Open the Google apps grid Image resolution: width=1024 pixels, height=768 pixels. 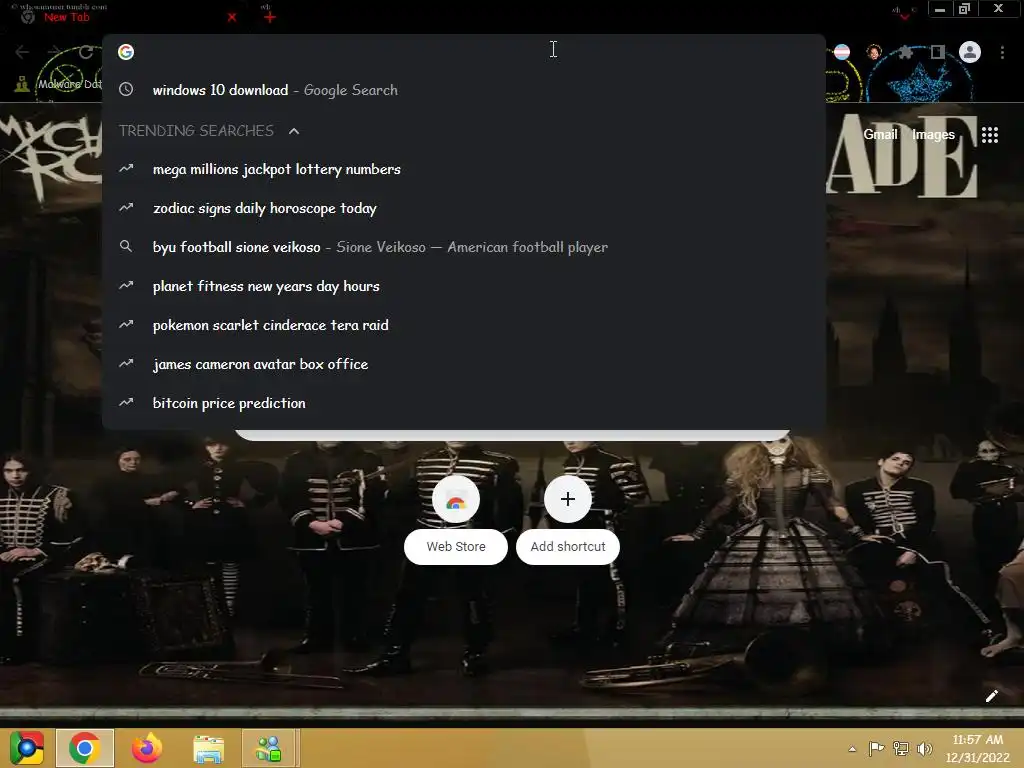990,135
